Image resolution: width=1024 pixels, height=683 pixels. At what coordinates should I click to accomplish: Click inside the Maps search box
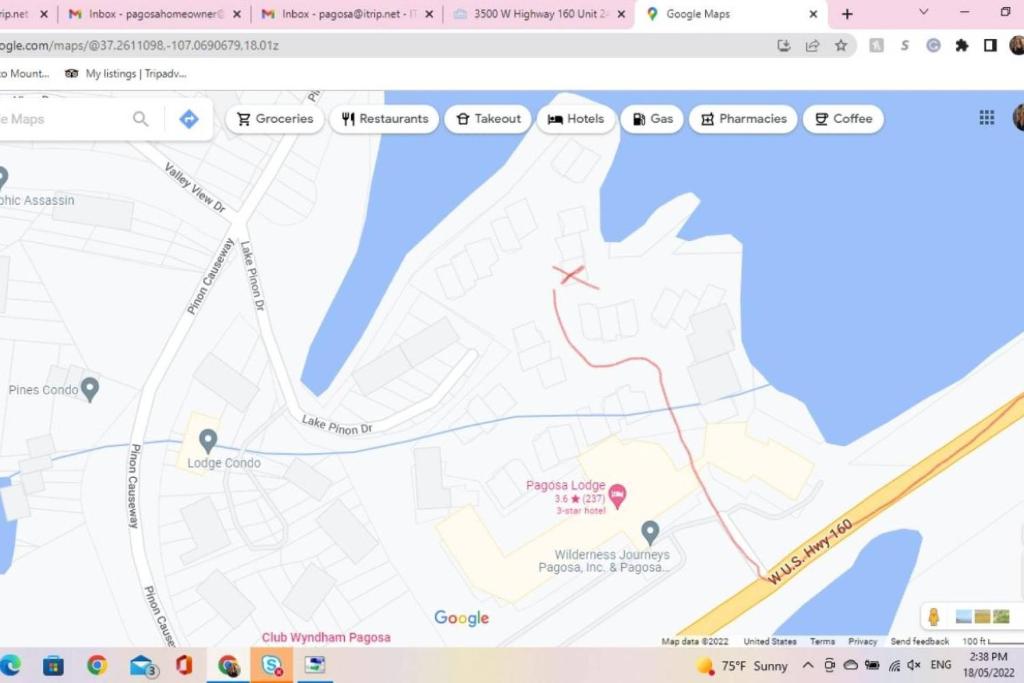60,119
